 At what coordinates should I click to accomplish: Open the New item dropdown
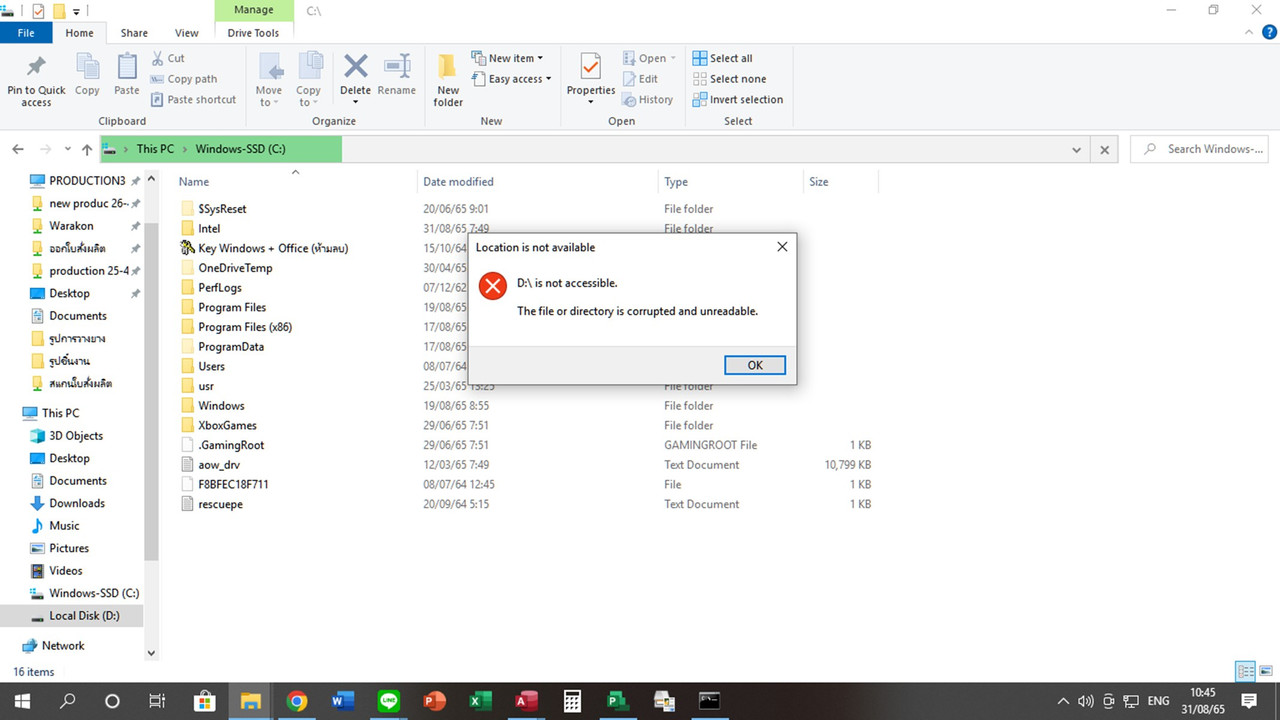[x=507, y=58]
